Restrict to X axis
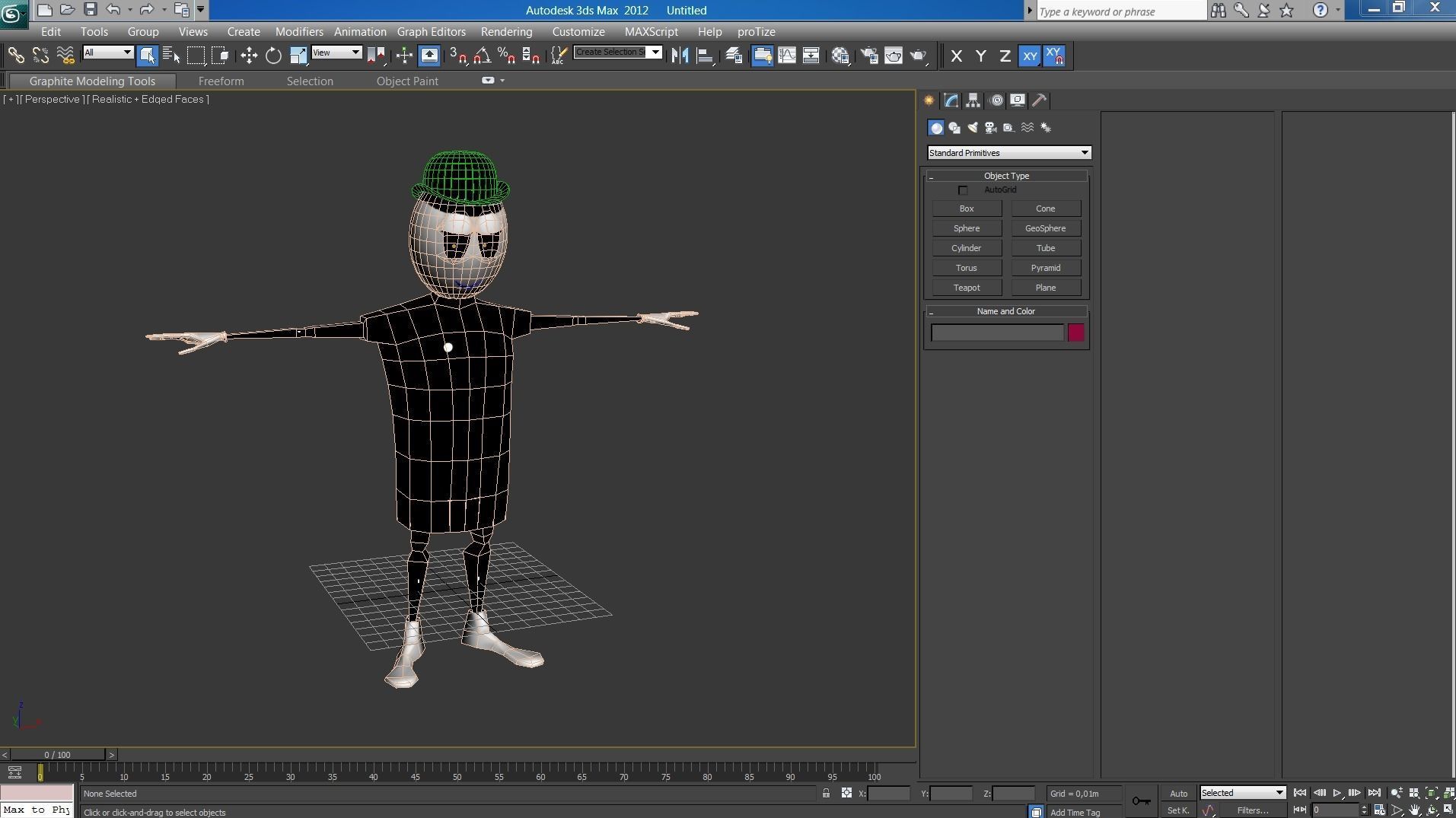Image resolution: width=1456 pixels, height=818 pixels. tap(957, 56)
